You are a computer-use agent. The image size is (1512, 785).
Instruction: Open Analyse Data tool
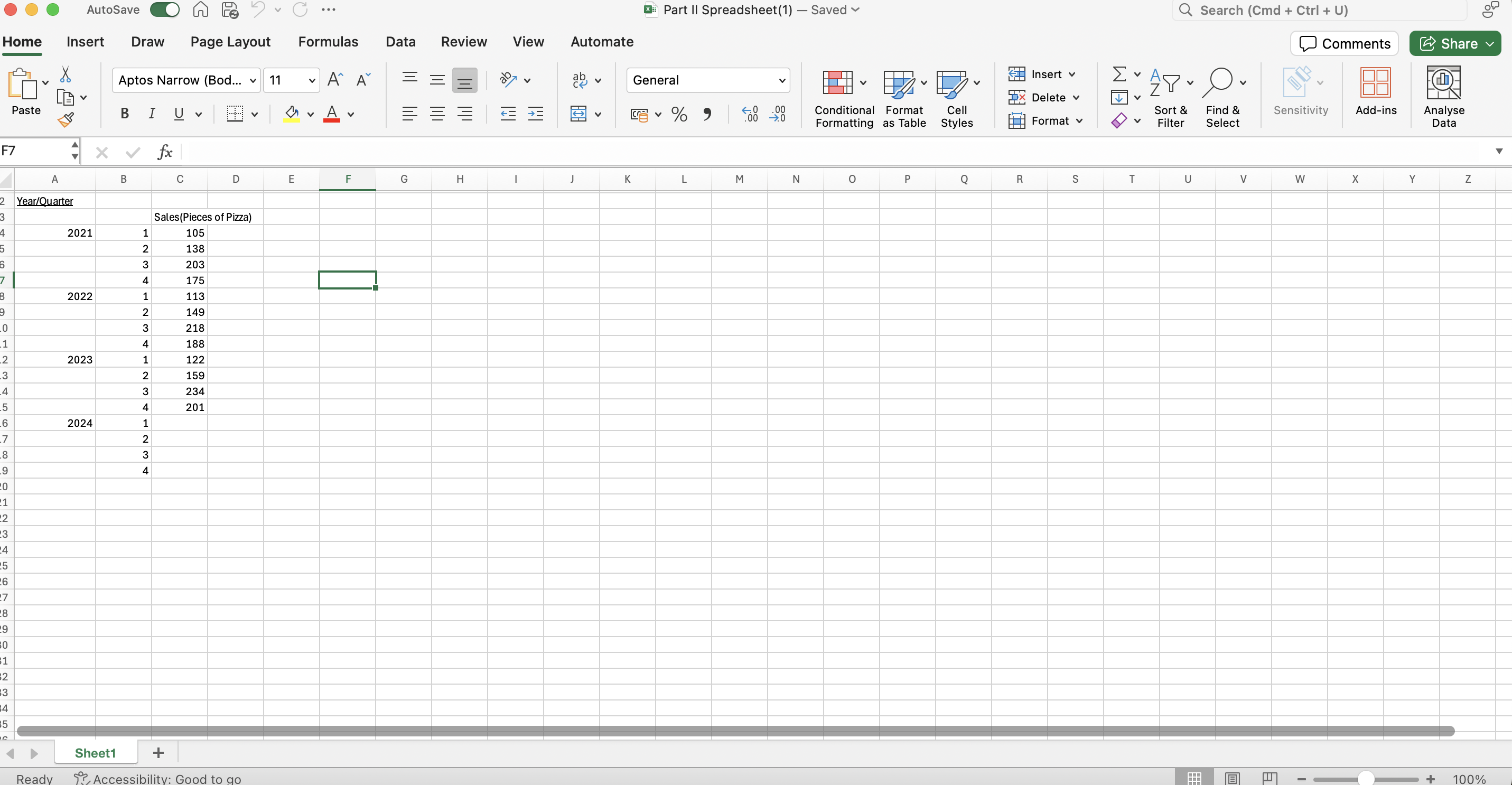[x=1443, y=97]
